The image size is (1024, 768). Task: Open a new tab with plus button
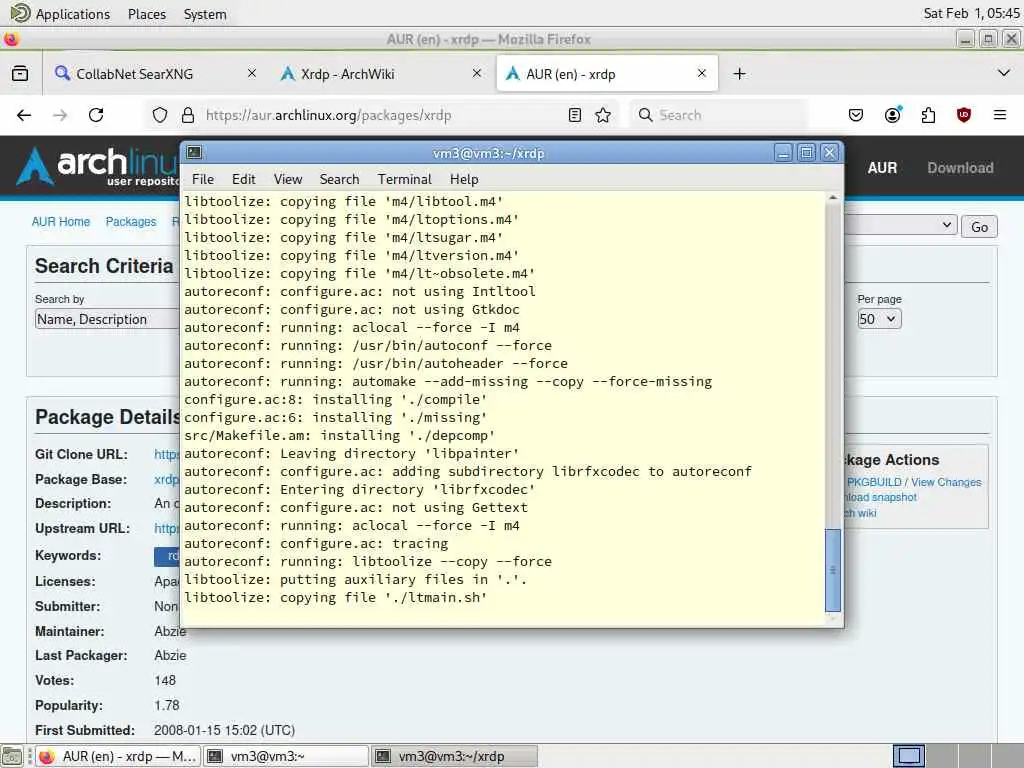(x=739, y=74)
